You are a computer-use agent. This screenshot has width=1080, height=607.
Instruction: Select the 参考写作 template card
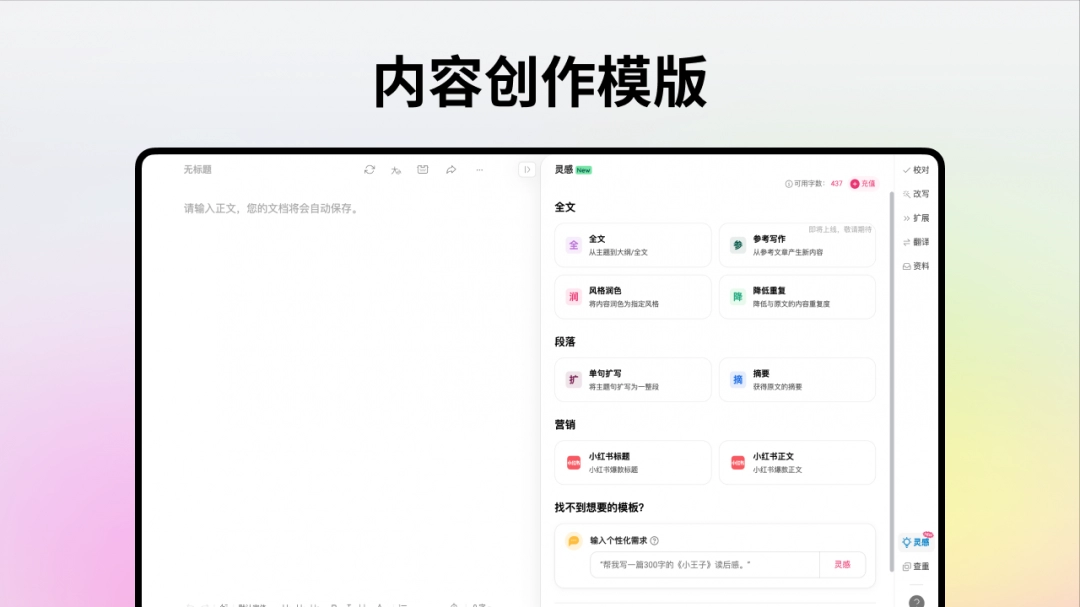(797, 245)
